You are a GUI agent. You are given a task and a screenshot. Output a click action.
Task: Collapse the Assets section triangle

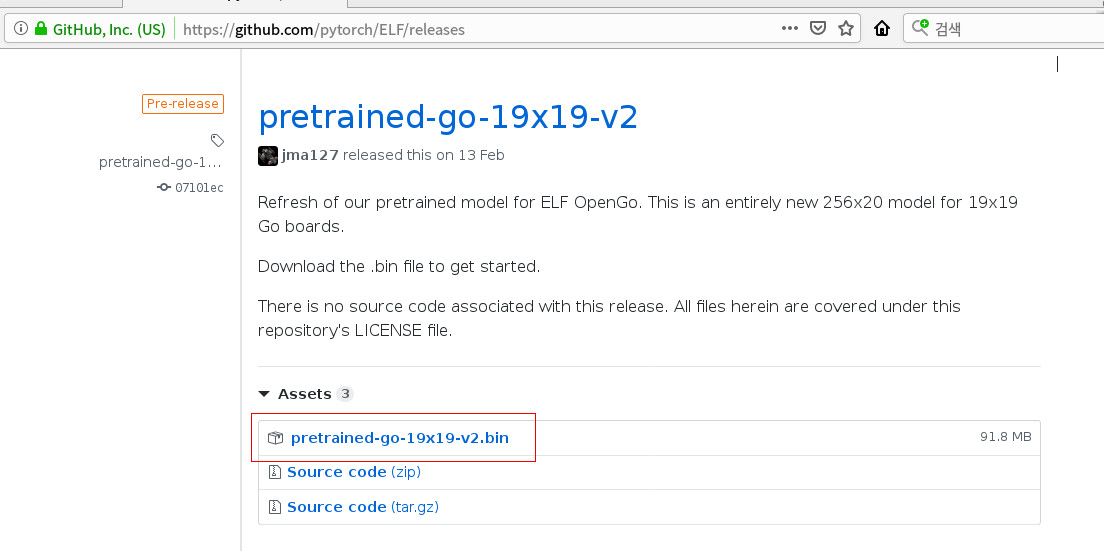[264, 394]
